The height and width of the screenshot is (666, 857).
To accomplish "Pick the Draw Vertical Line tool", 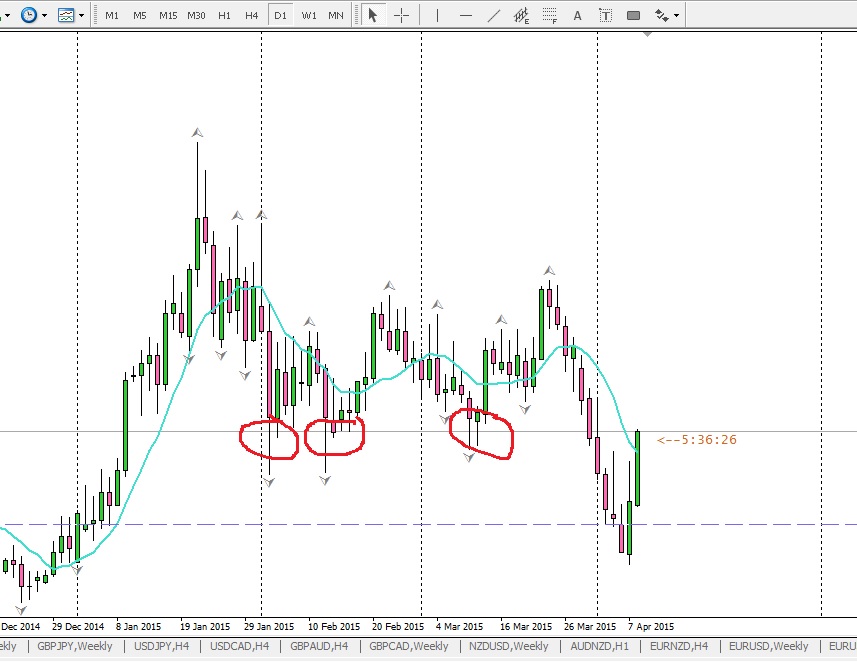I will (437, 15).
